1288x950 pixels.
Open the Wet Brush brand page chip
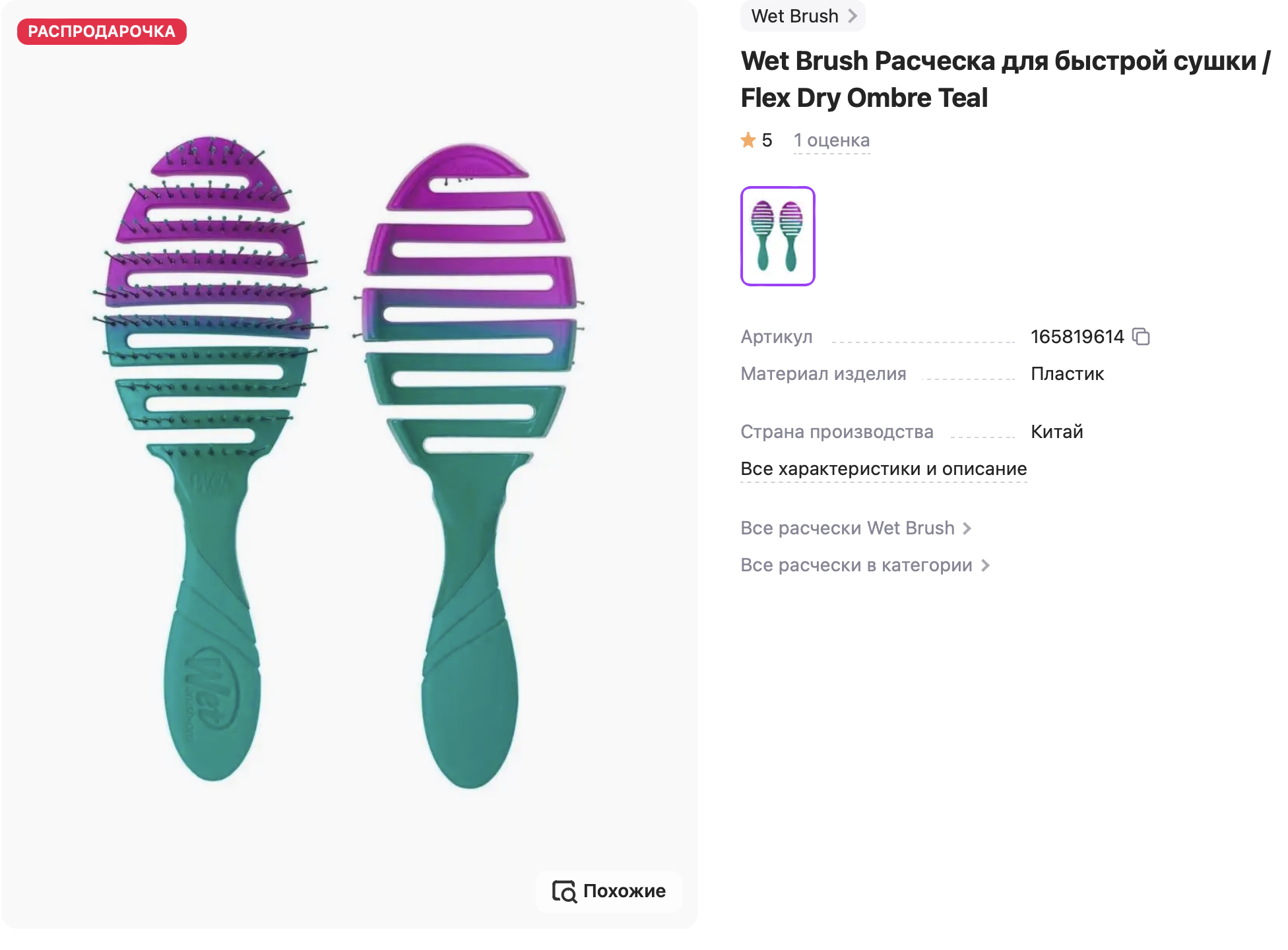(794, 16)
